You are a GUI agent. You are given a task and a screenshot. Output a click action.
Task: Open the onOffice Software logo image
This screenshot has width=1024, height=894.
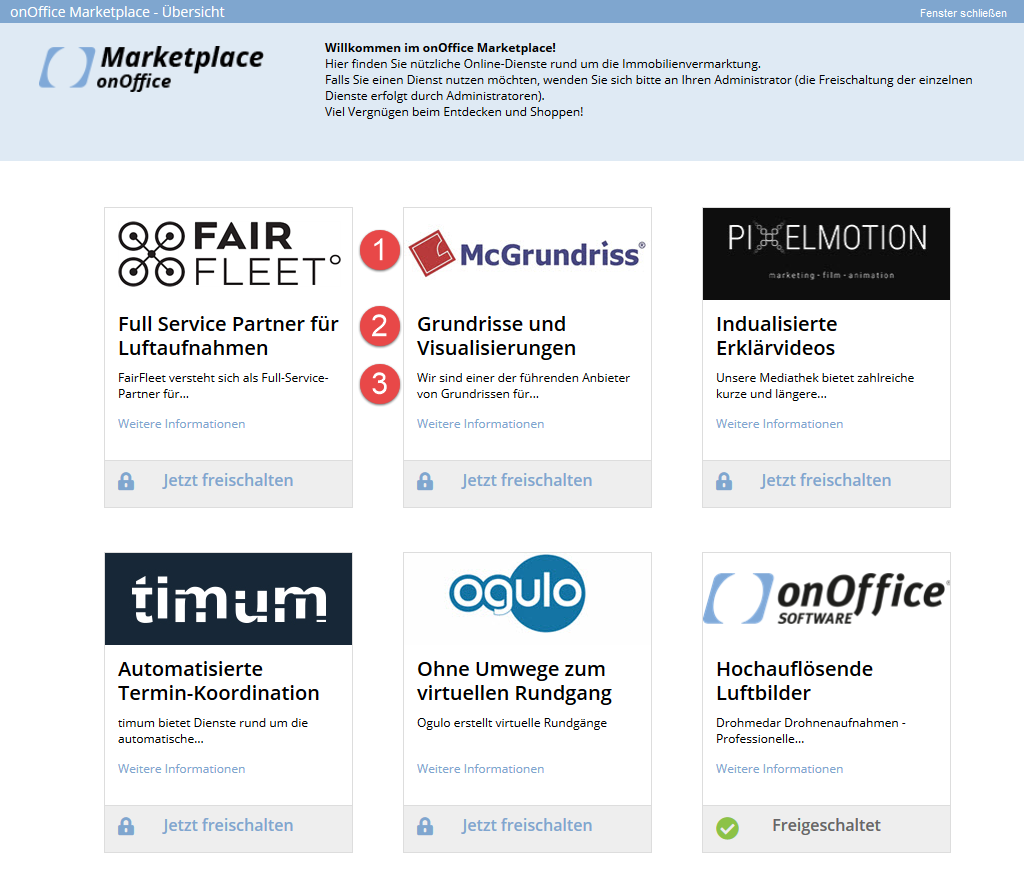point(826,599)
